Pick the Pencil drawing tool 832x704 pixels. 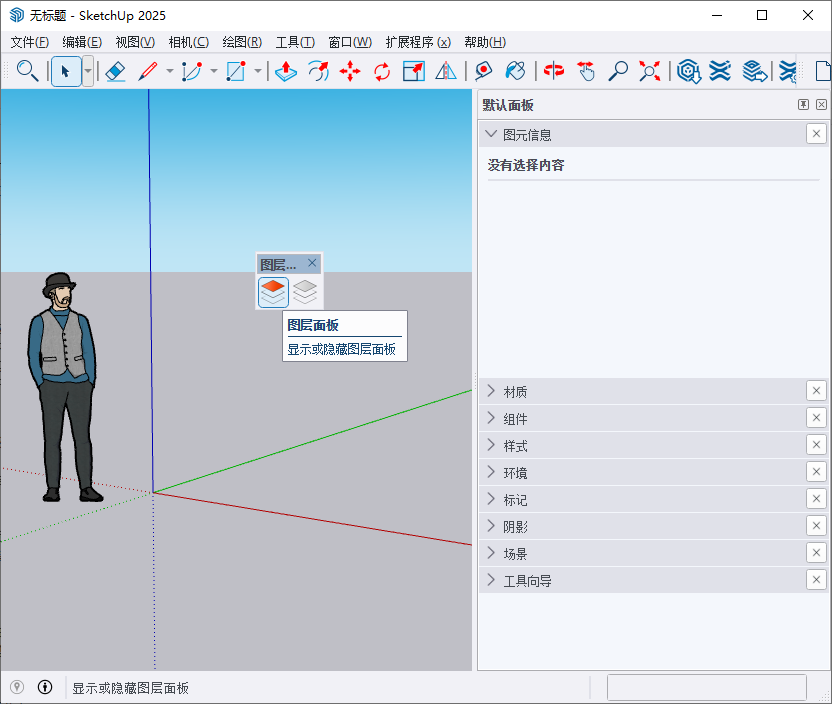click(147, 71)
